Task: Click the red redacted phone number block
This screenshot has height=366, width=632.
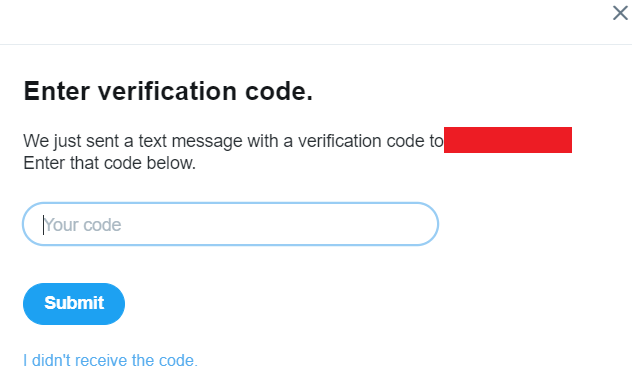Action: (508, 140)
